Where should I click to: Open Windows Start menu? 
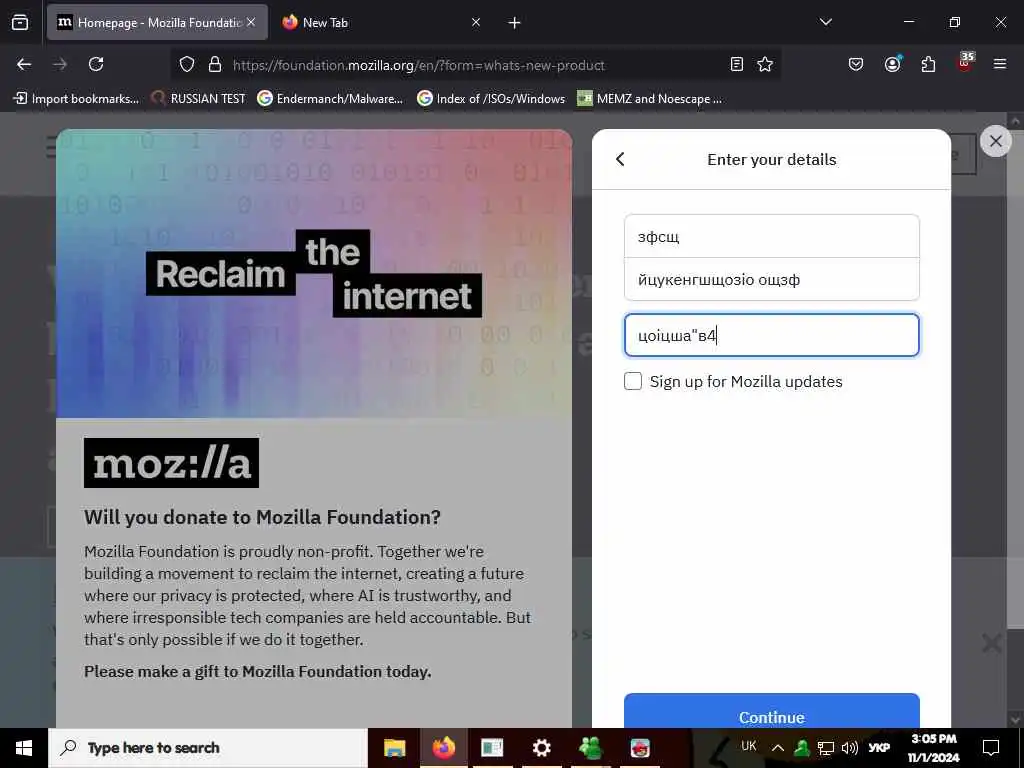pos(24,748)
